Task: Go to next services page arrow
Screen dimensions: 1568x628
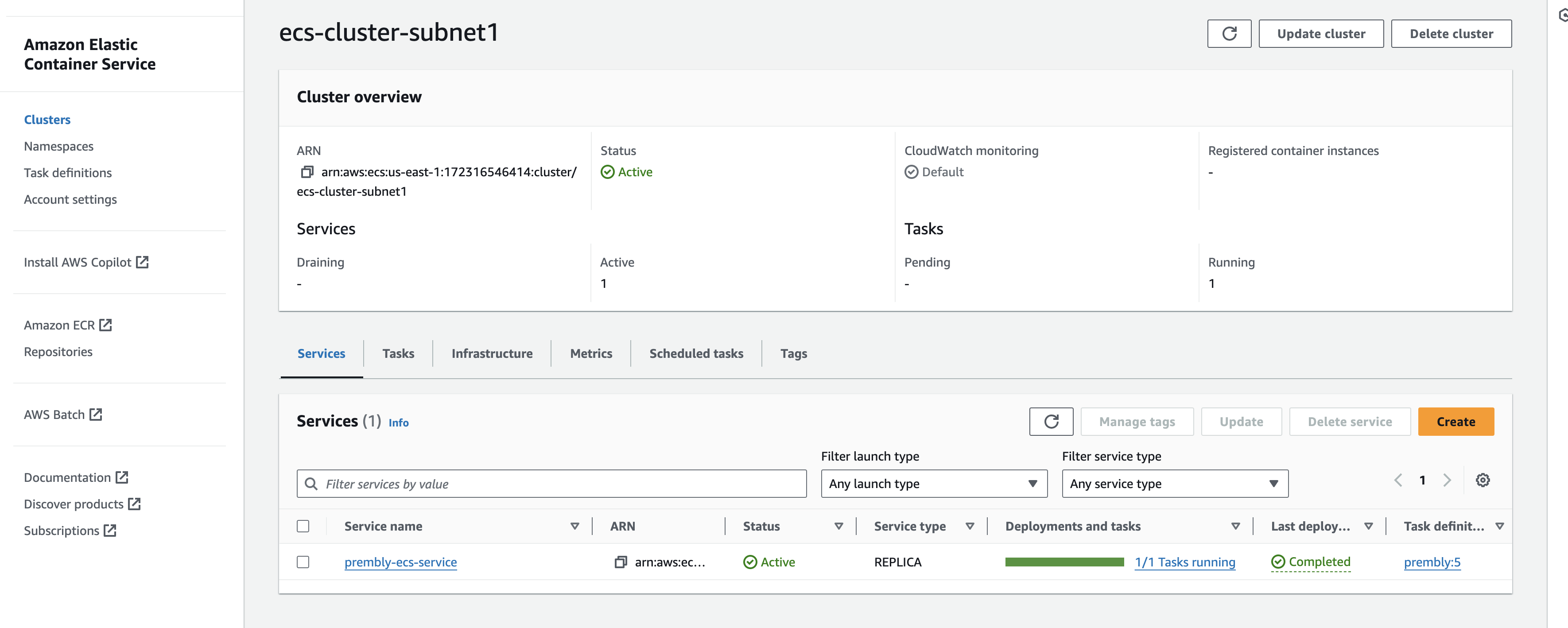Action: [1447, 480]
